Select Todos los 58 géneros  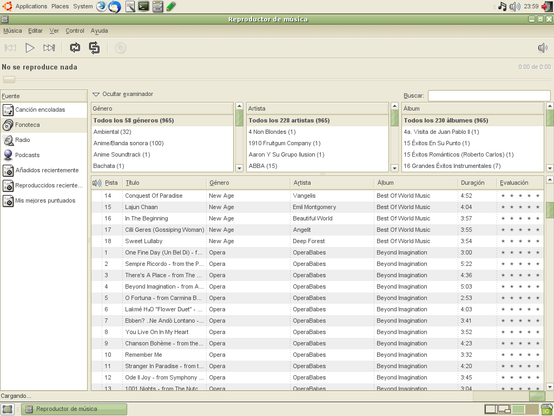162,121
